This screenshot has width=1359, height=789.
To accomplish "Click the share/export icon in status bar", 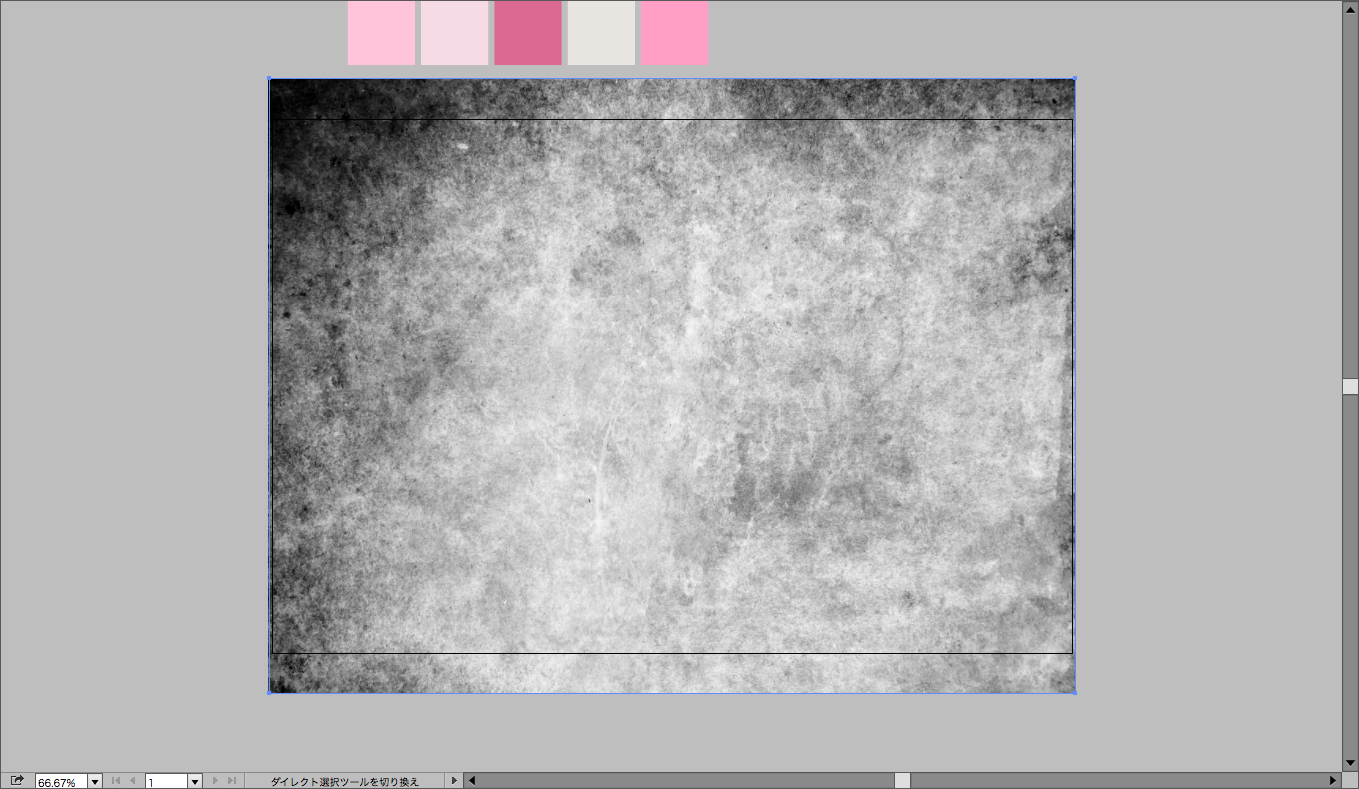I will [x=16, y=780].
